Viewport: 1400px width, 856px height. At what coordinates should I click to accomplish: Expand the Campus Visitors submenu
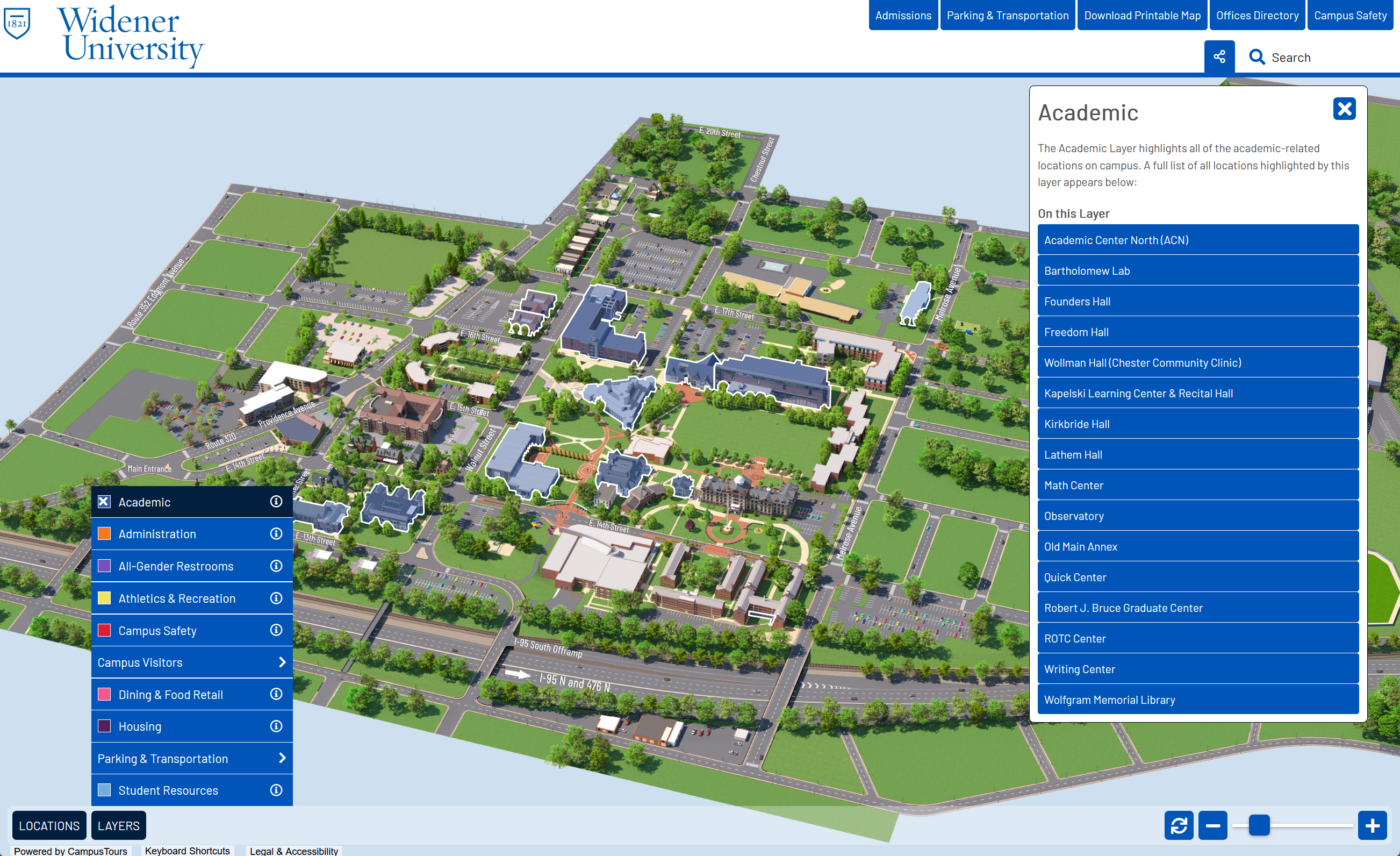pyautogui.click(x=192, y=662)
